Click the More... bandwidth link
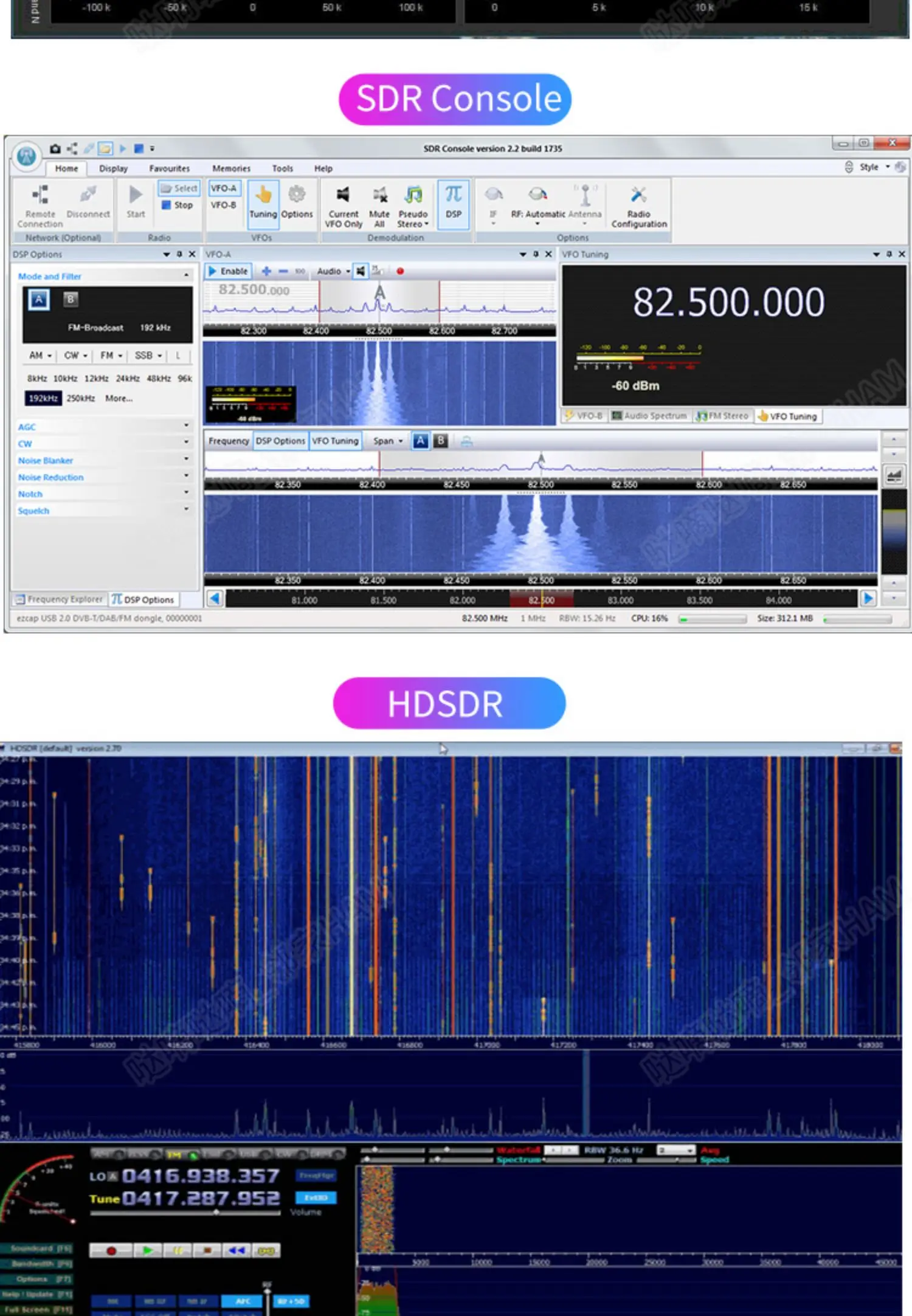The width and height of the screenshot is (912, 1316). tap(119, 398)
